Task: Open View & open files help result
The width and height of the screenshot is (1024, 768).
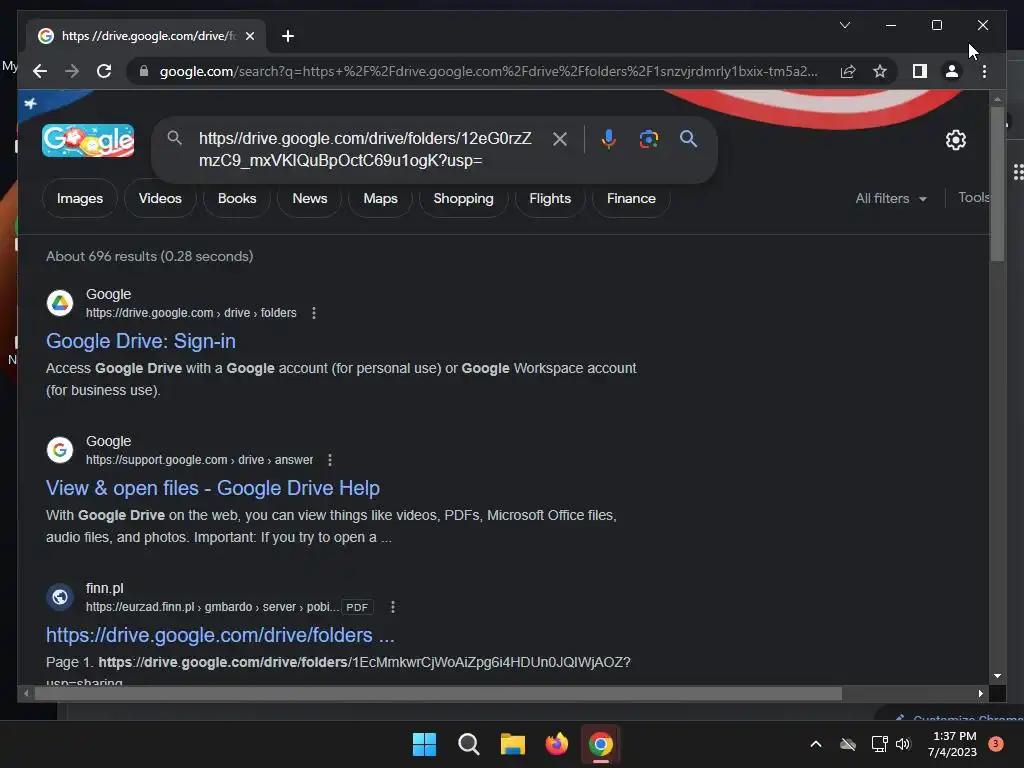Action: click(x=213, y=488)
